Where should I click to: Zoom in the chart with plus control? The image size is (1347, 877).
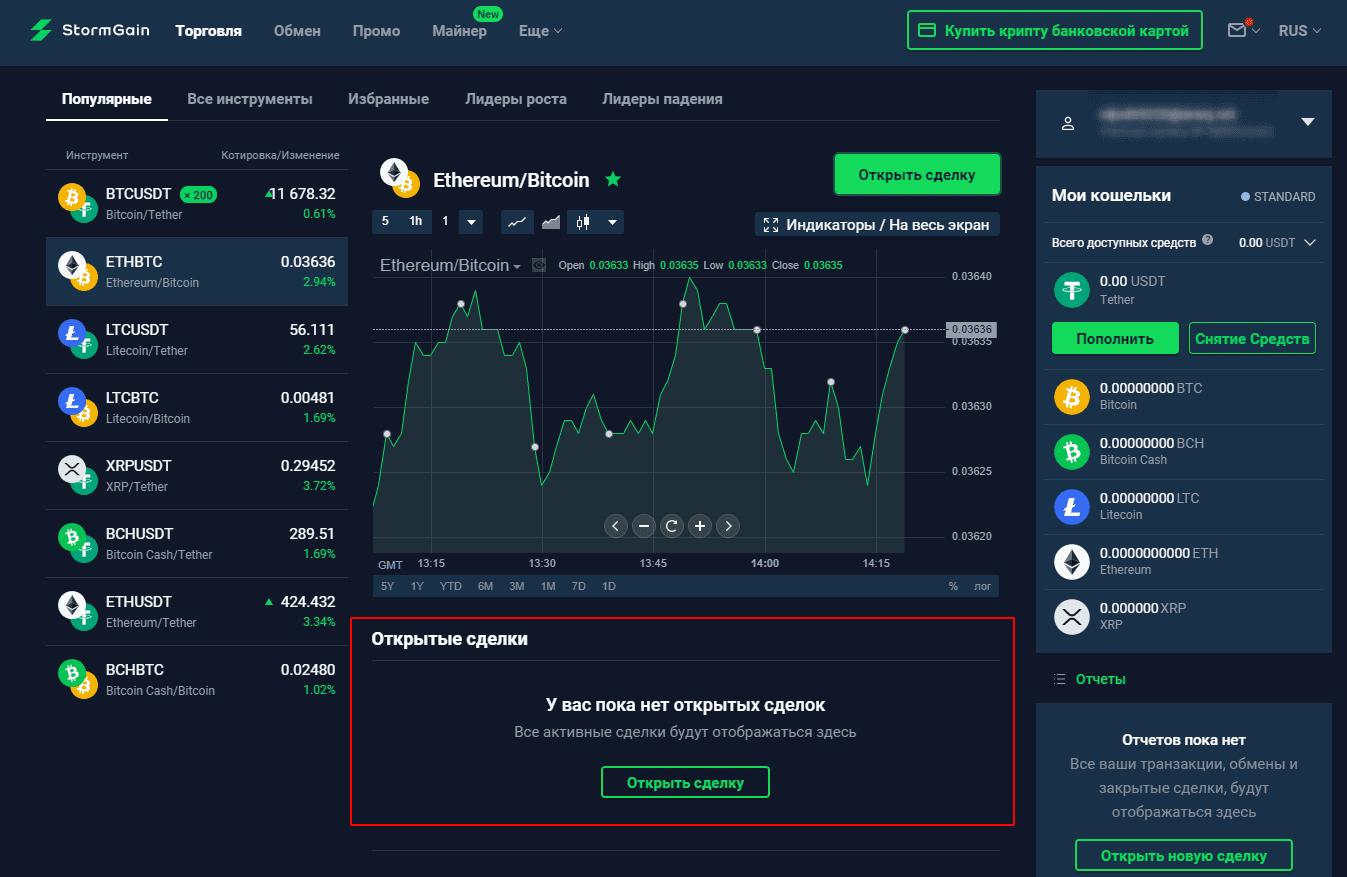[x=700, y=525]
